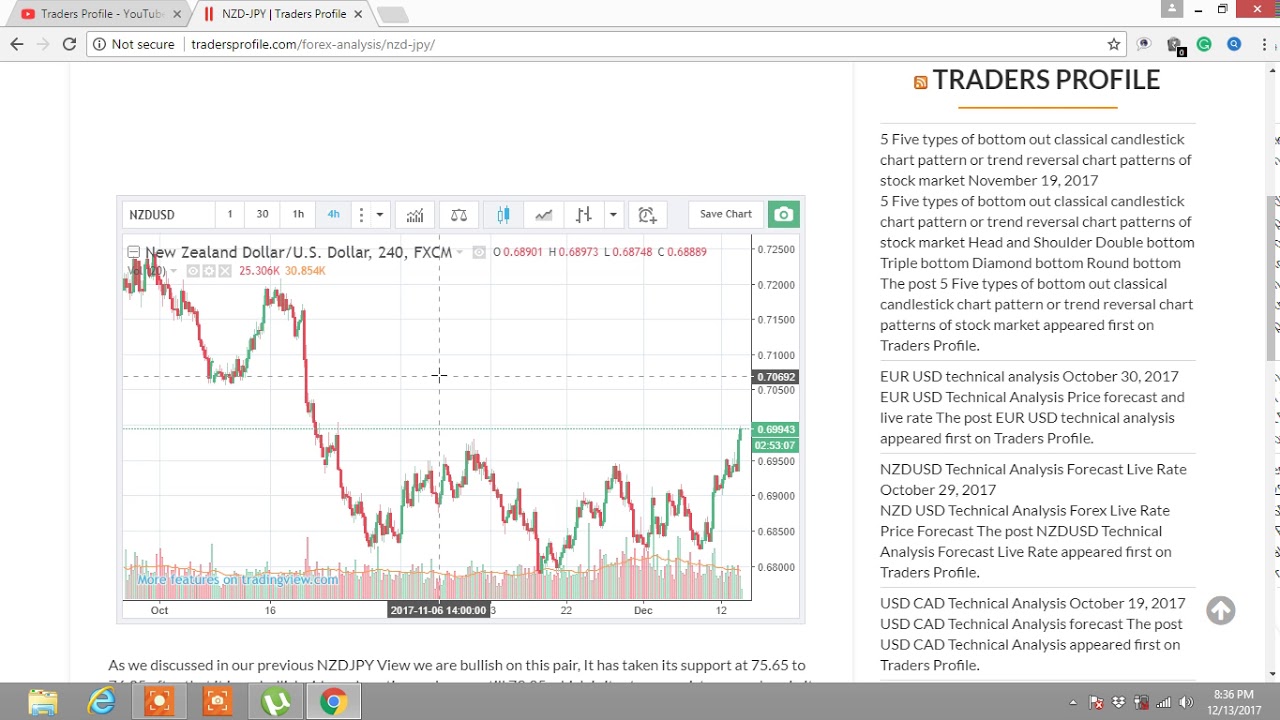Open TRADERS PROFILE heading link
This screenshot has height=720, width=1280.
[x=1046, y=80]
